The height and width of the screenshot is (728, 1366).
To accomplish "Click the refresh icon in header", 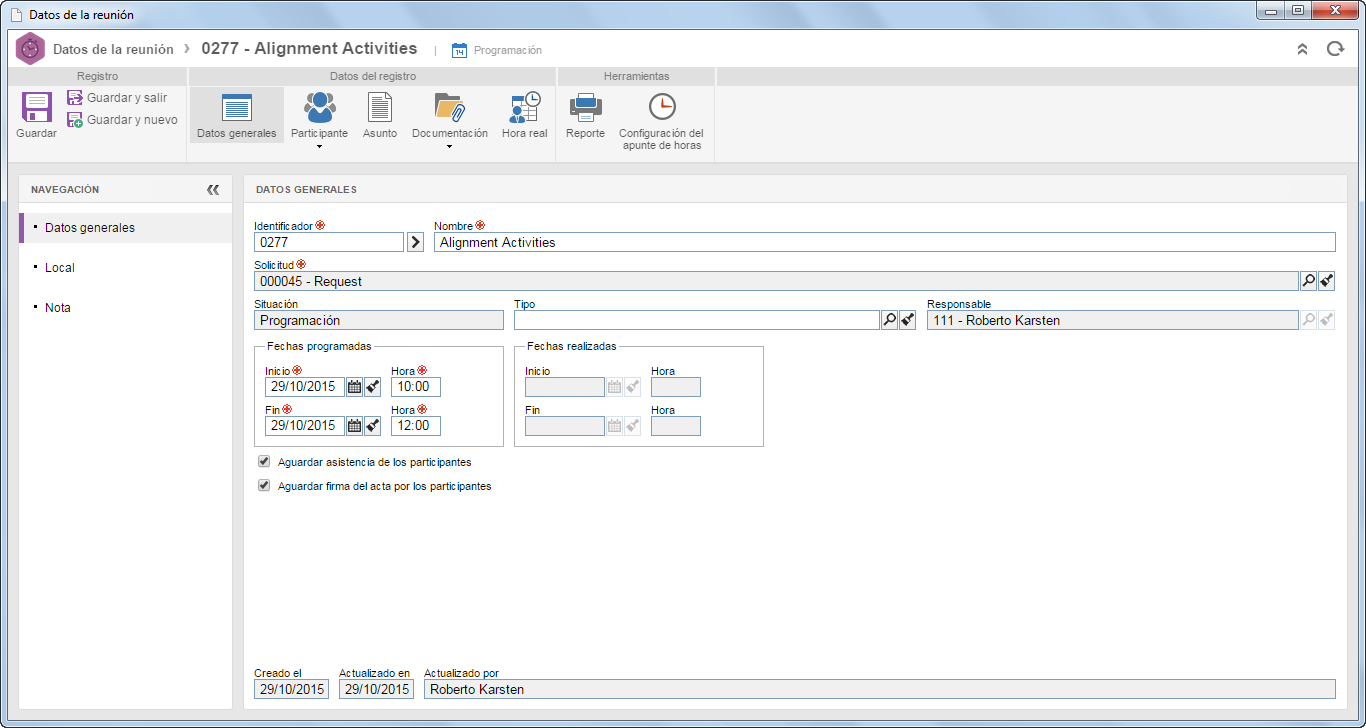I will pyautogui.click(x=1335, y=49).
